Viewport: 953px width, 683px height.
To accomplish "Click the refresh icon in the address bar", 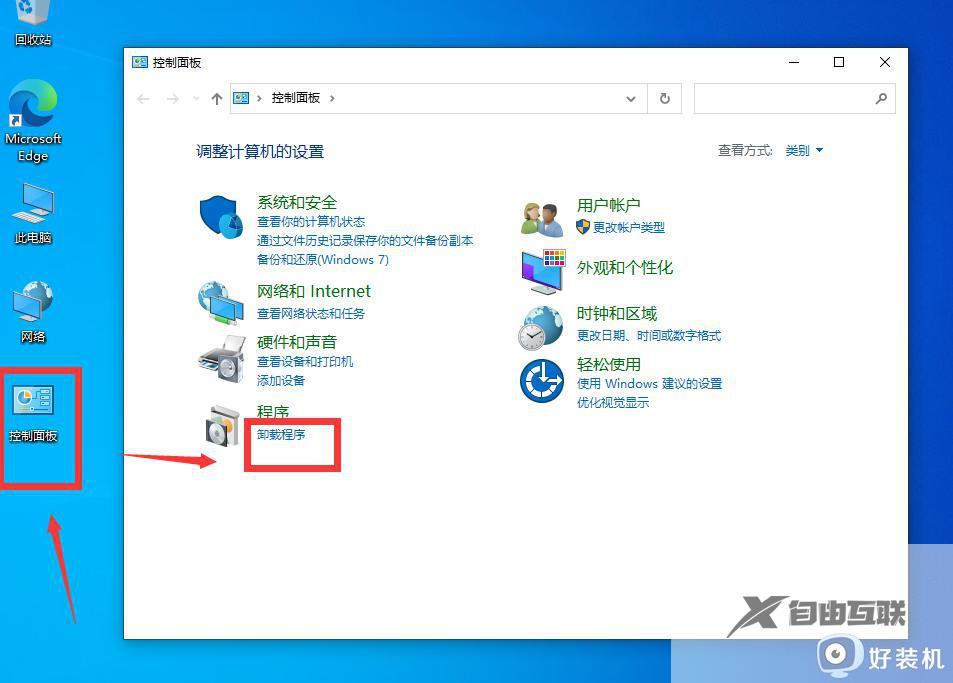I will point(664,98).
